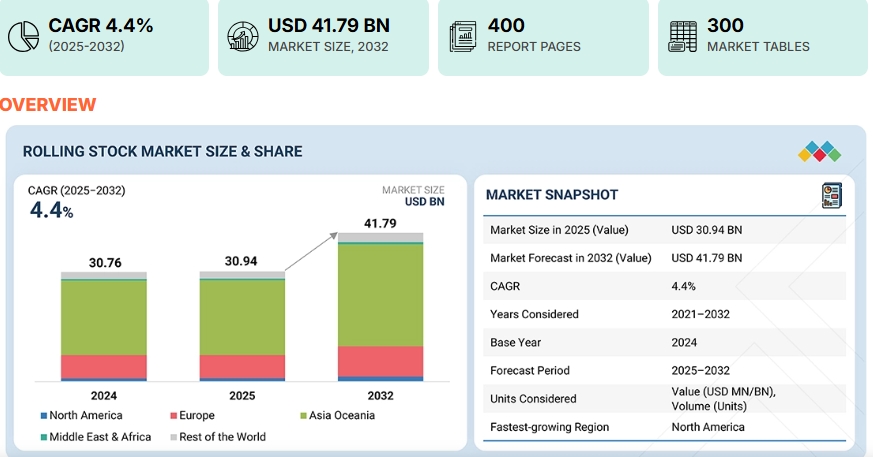The image size is (873, 457).
Task: Click the growth arrow pointing to 41.79
Action: (310, 251)
